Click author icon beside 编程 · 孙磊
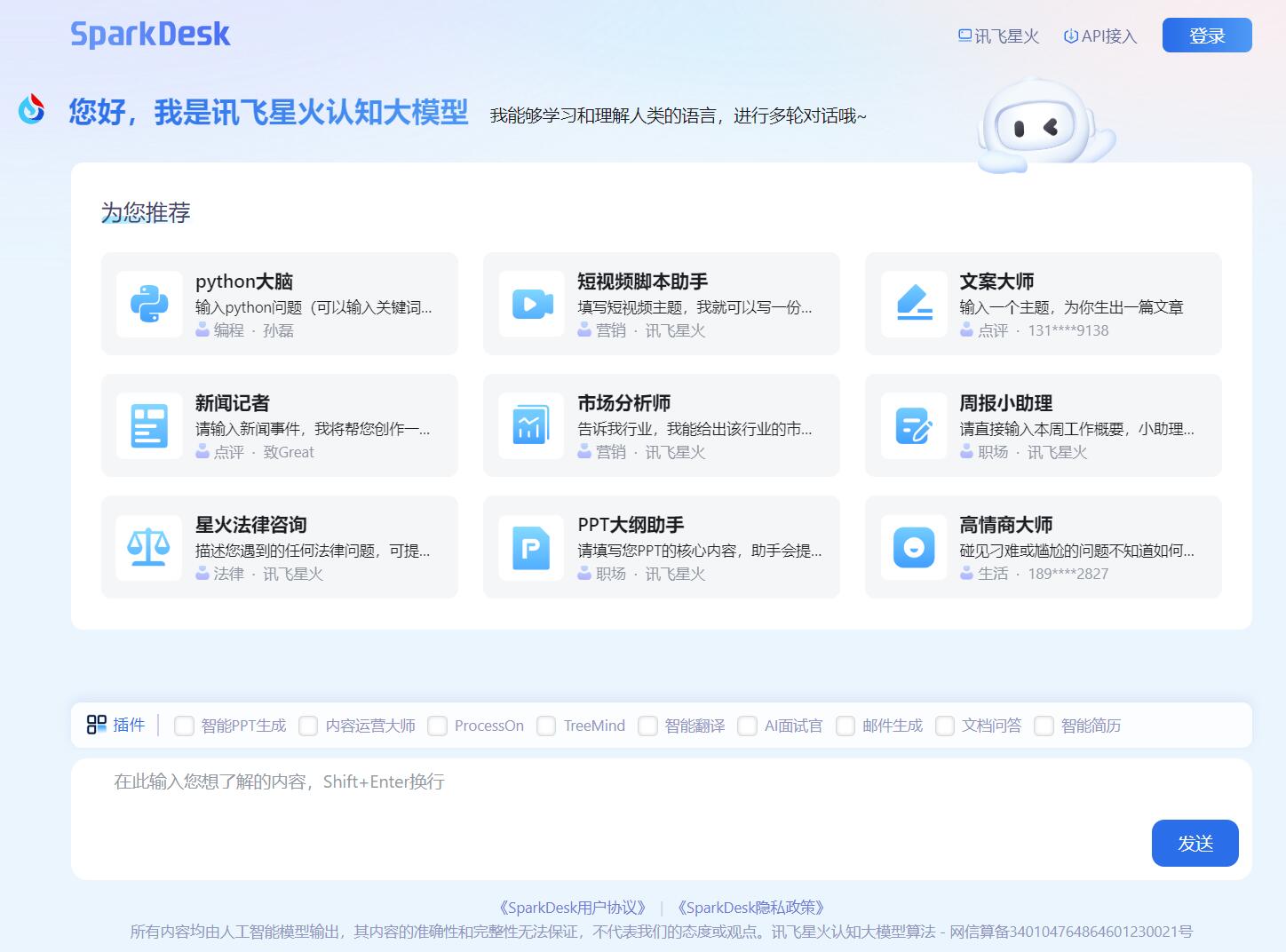The image size is (1286, 952). point(202,329)
